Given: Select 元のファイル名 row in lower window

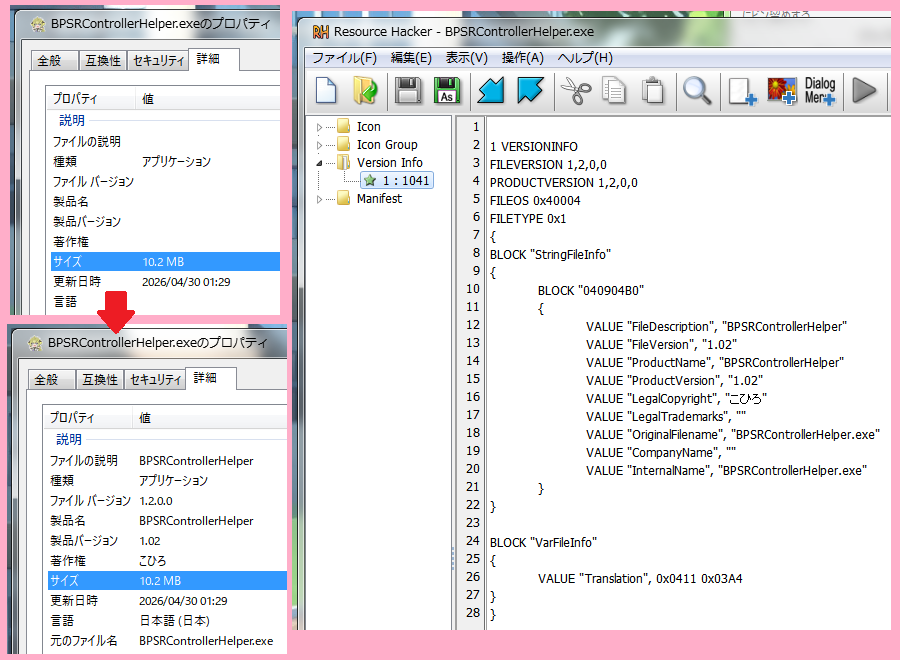Looking at the screenshot, I should click(167, 641).
